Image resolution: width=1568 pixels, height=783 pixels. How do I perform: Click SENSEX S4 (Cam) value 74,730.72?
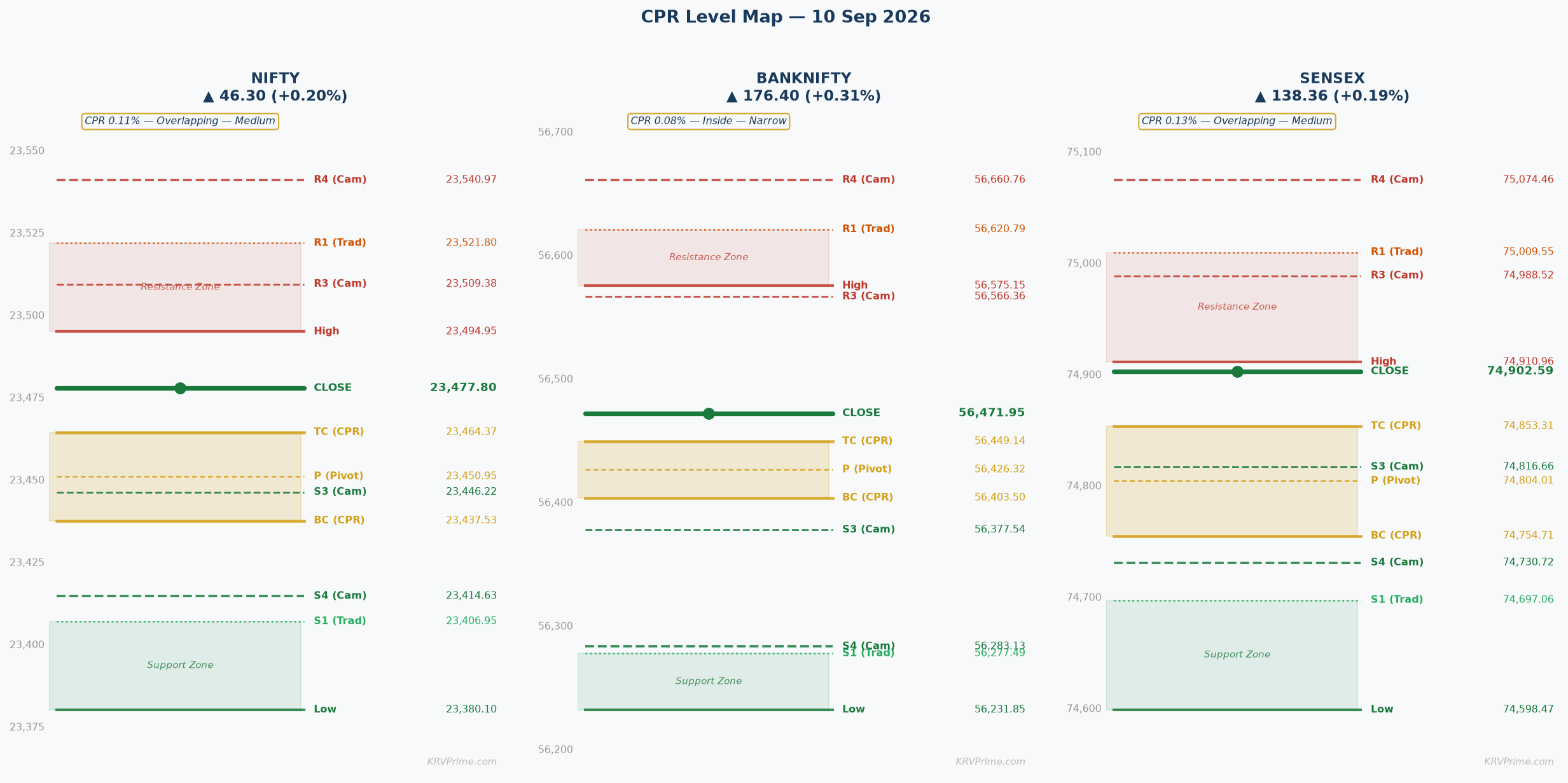tap(1529, 562)
